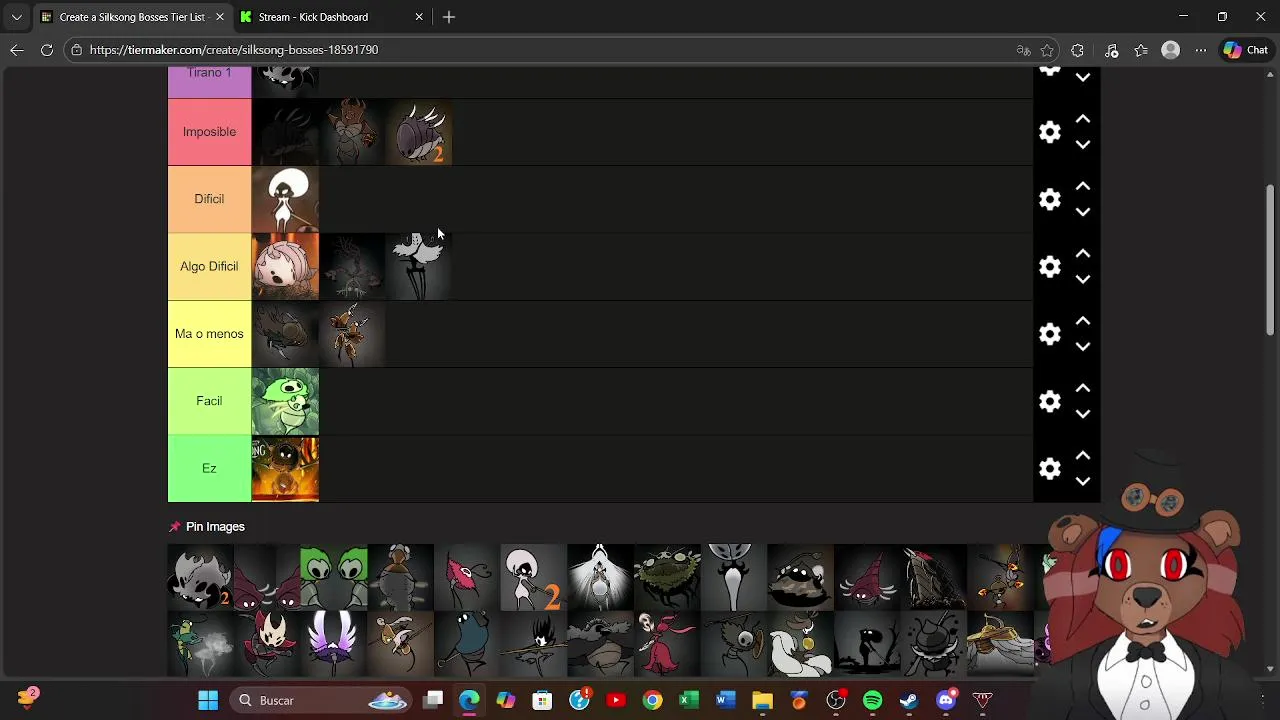Open browser profile avatar
The height and width of the screenshot is (720, 1280).
coord(1171,50)
